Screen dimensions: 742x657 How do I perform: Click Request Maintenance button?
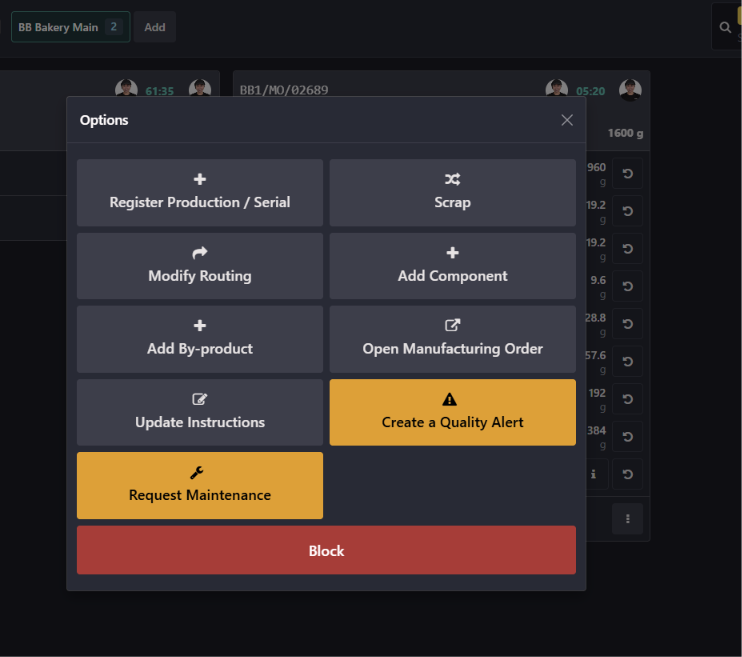(200, 485)
